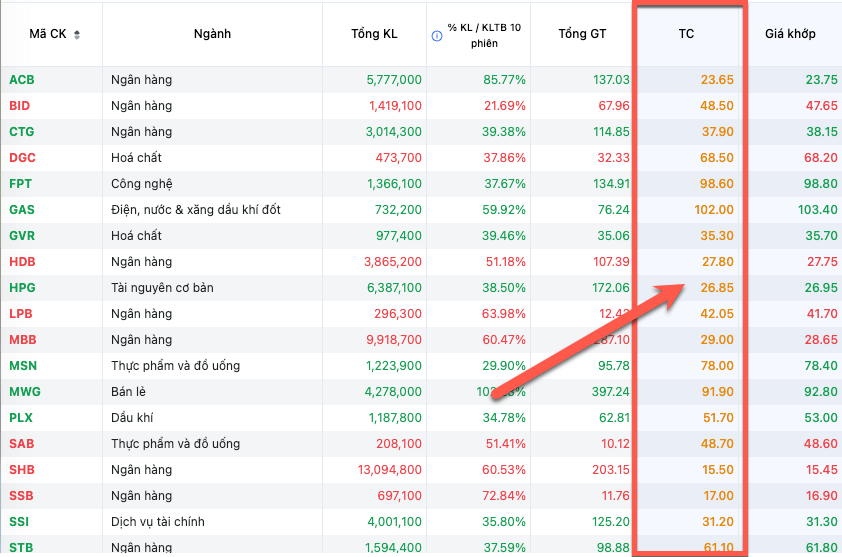Screen dimensions: 842x557
Task: Open the CTG stock ticker
Action: tap(21, 132)
